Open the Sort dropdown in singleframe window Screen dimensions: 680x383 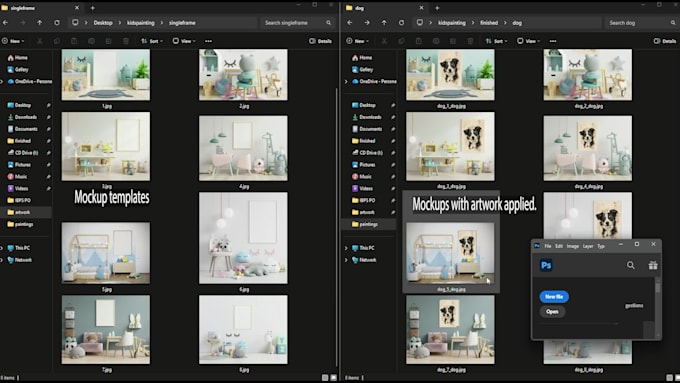(152, 41)
